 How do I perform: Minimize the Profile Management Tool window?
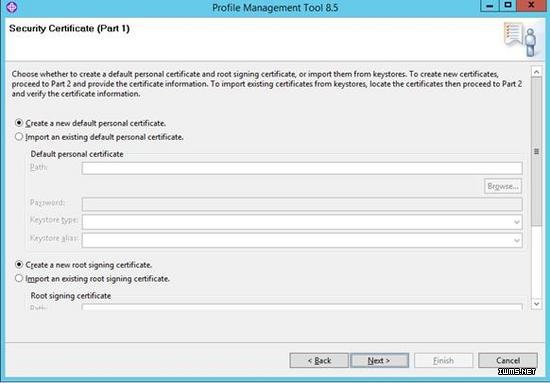tap(490, 6)
